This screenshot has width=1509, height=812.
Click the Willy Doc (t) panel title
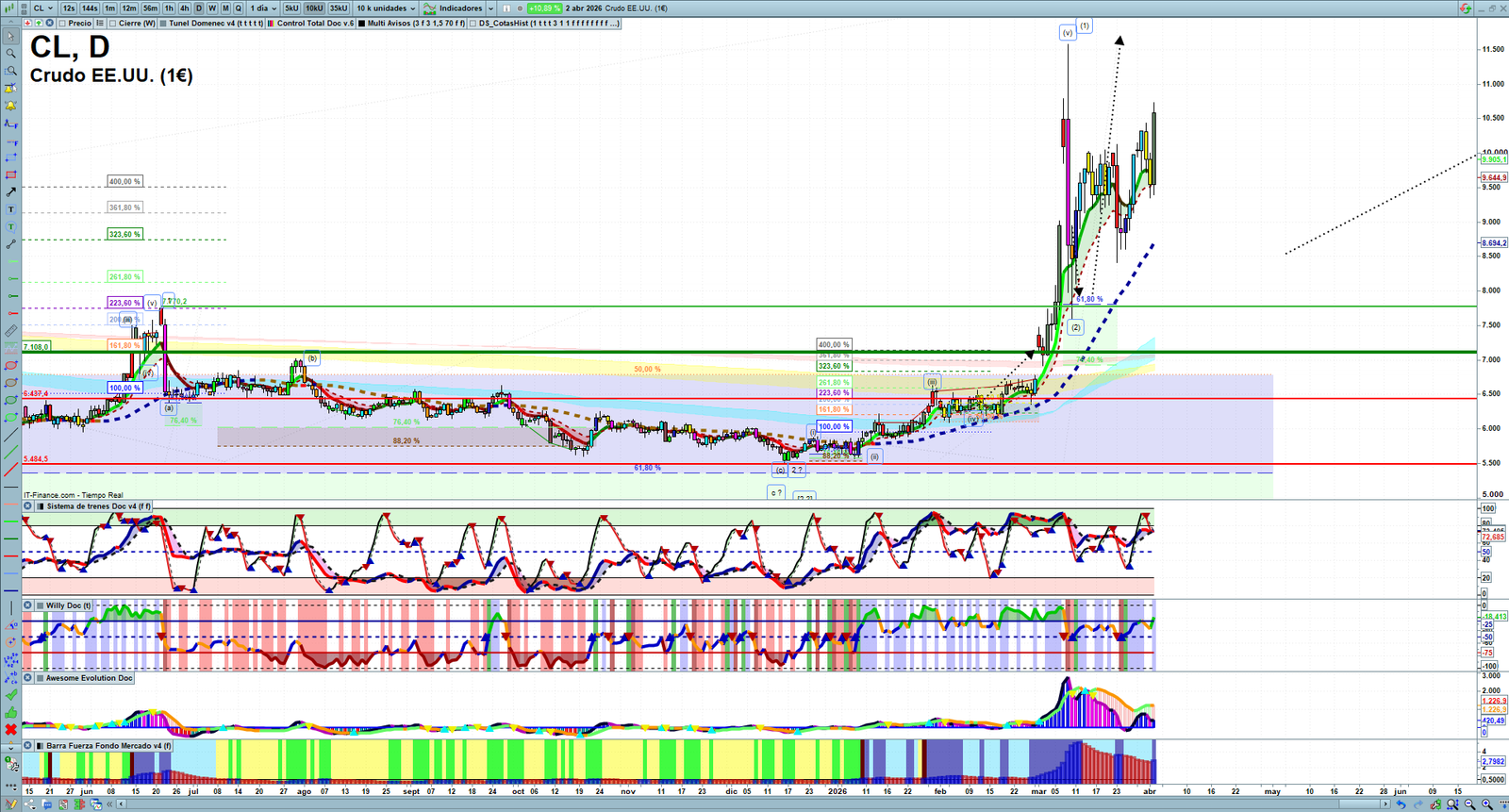tap(69, 605)
